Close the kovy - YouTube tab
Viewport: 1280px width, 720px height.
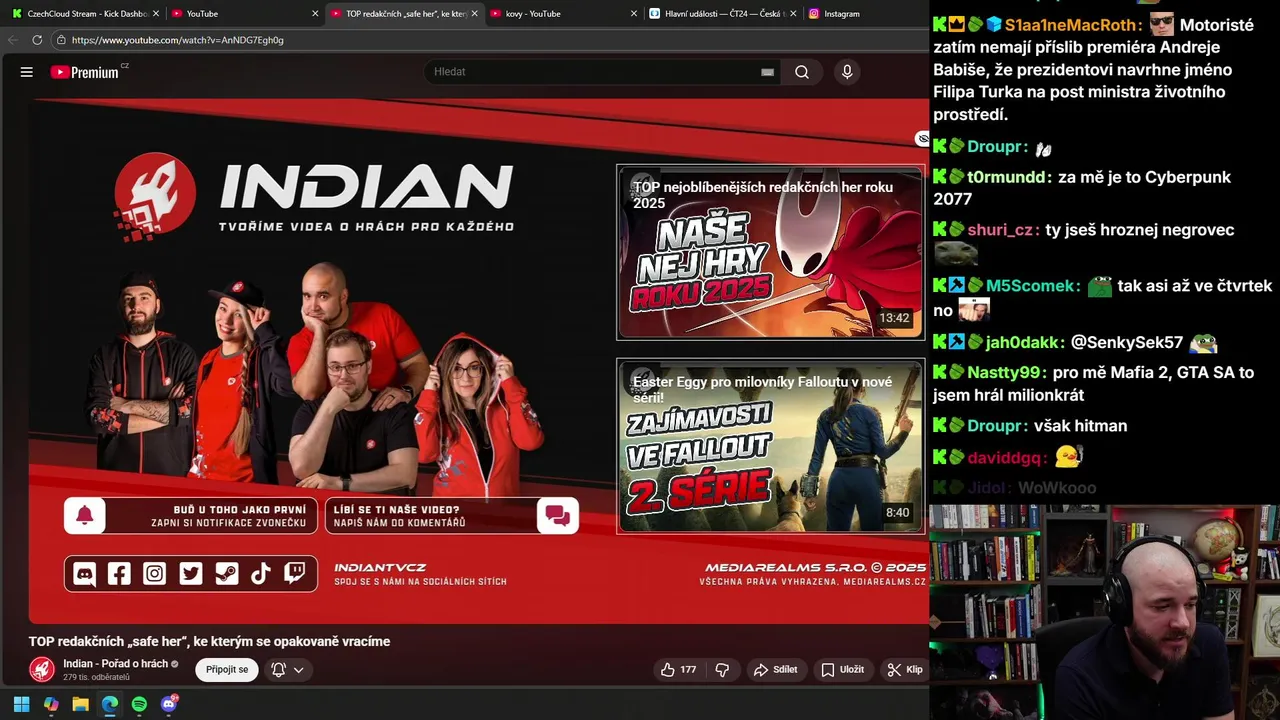click(634, 14)
